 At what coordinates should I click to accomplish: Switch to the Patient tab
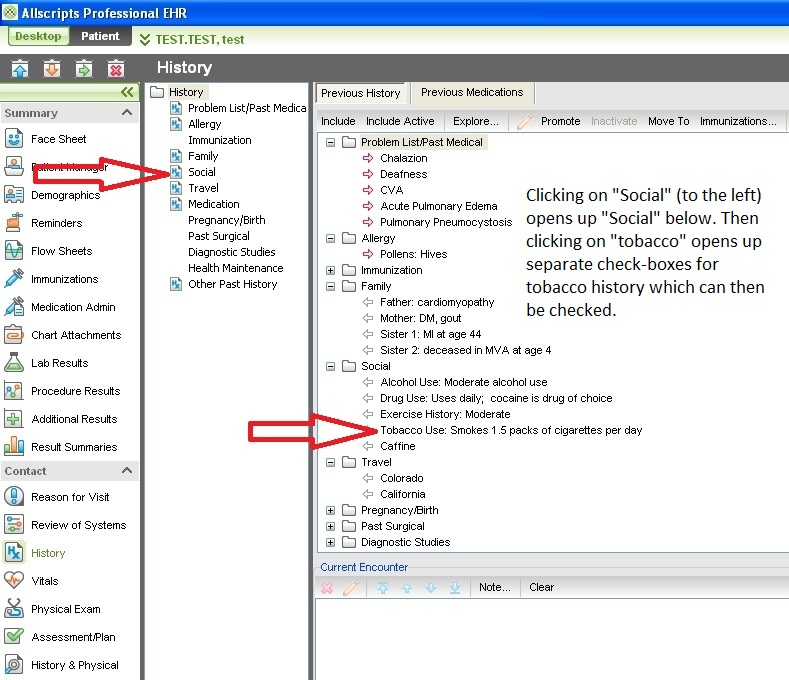point(100,36)
